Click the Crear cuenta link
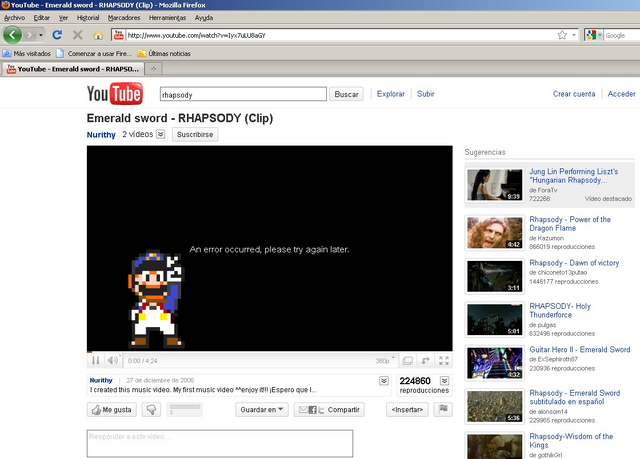640x459 pixels. point(574,94)
